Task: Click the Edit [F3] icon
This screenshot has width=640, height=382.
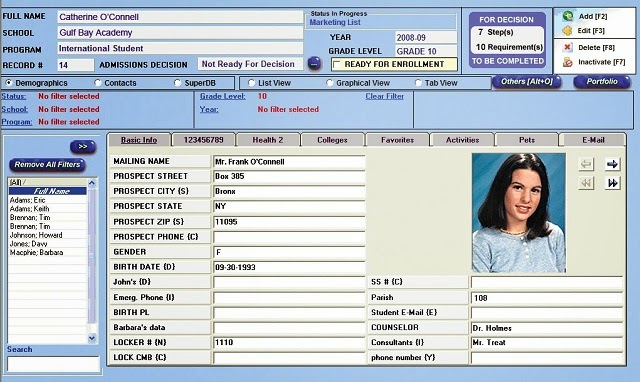Action: coord(567,31)
